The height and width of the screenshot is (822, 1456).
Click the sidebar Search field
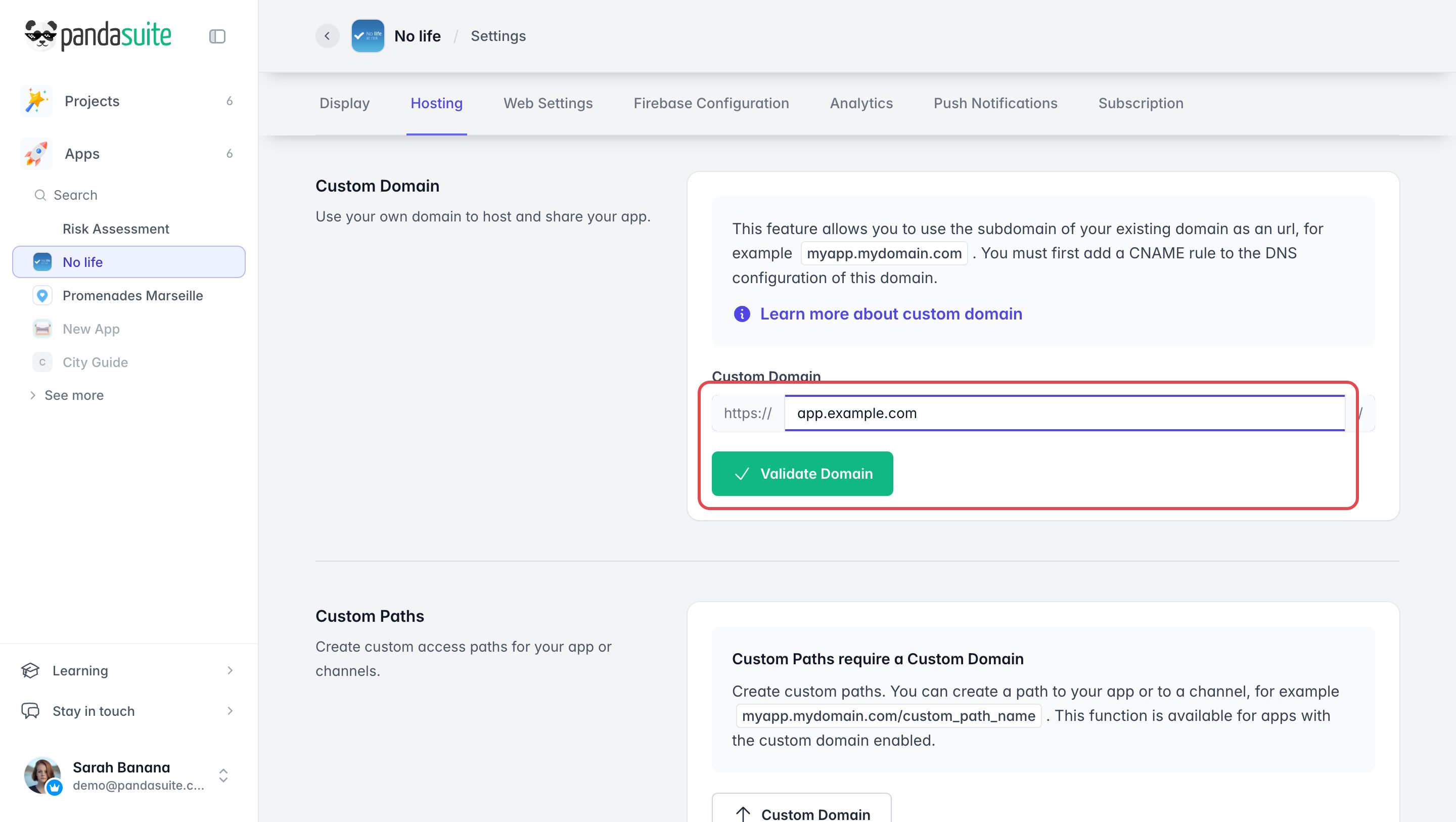click(129, 195)
